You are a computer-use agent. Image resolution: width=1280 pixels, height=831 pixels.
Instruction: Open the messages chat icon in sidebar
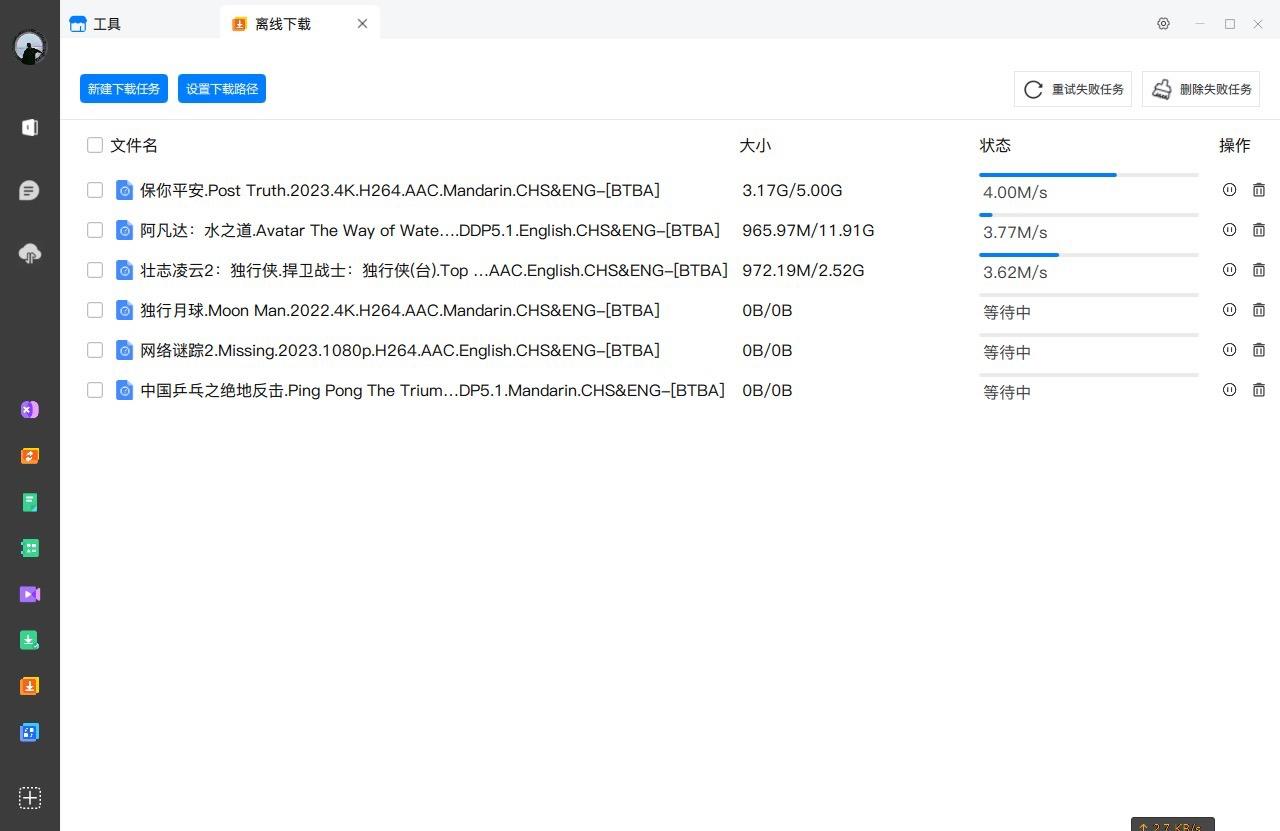(x=30, y=191)
